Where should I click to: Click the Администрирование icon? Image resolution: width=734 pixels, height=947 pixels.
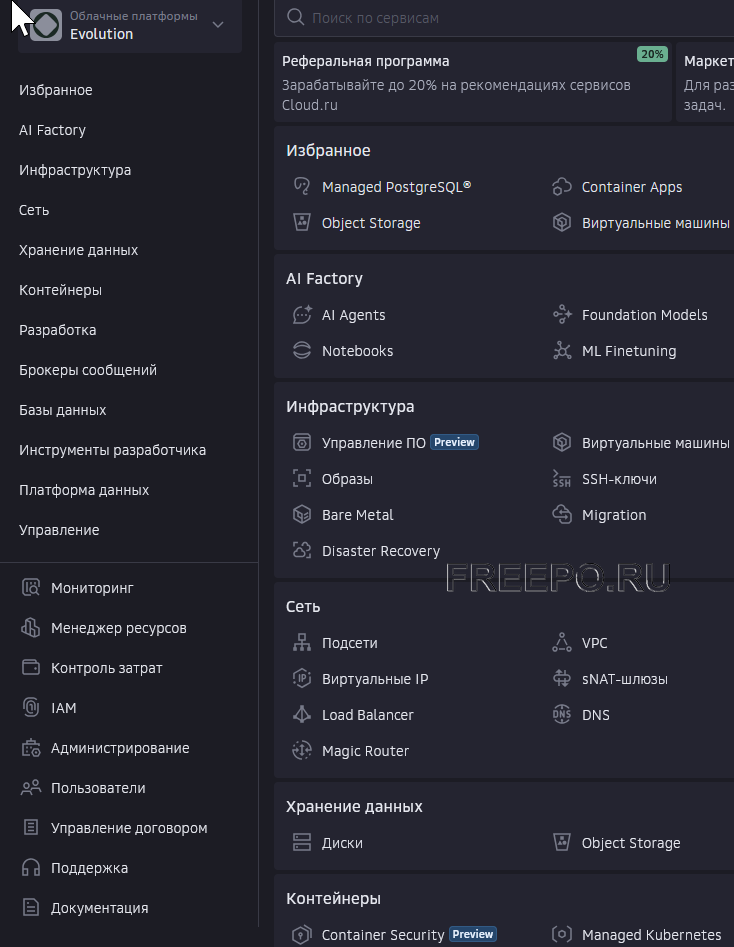pyautogui.click(x=31, y=748)
